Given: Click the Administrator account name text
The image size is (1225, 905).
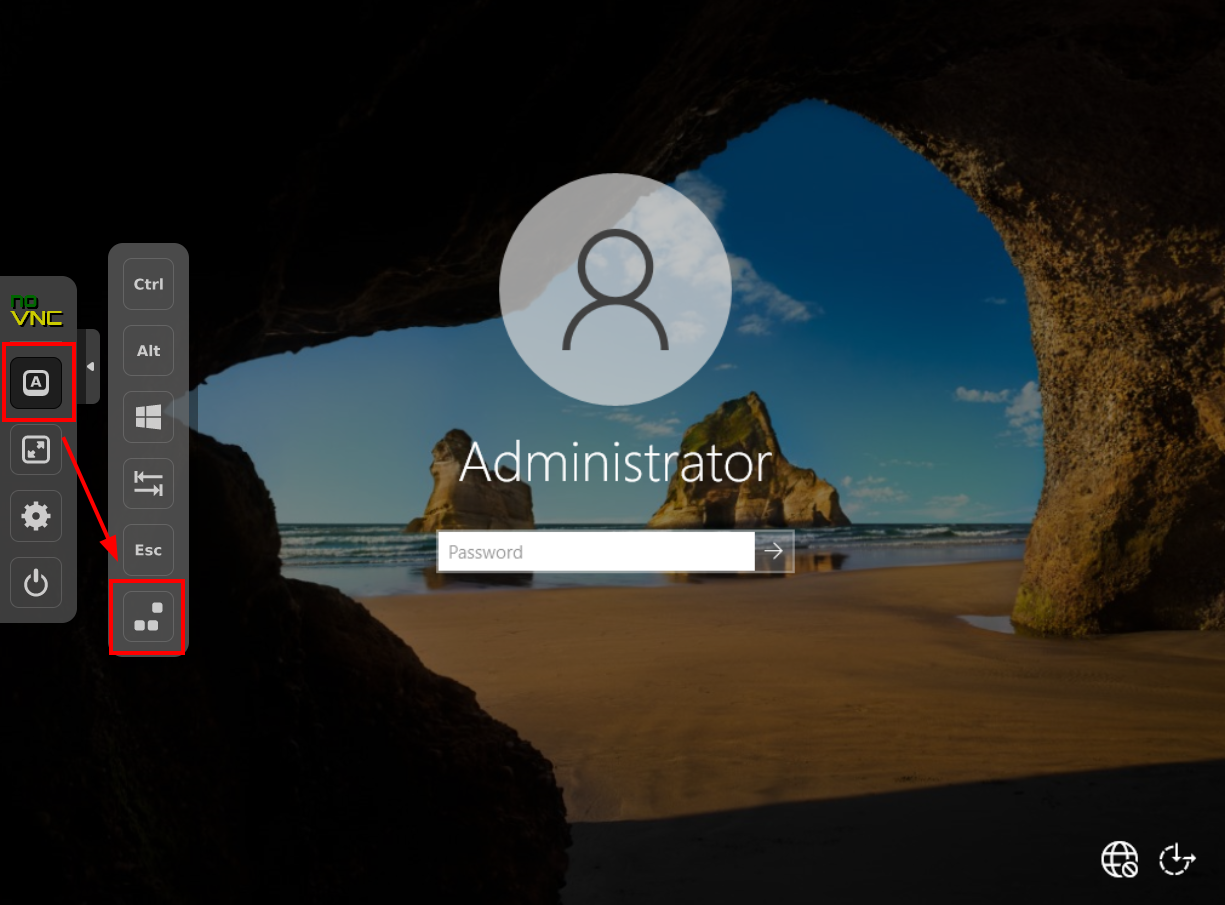Looking at the screenshot, I should [x=615, y=464].
